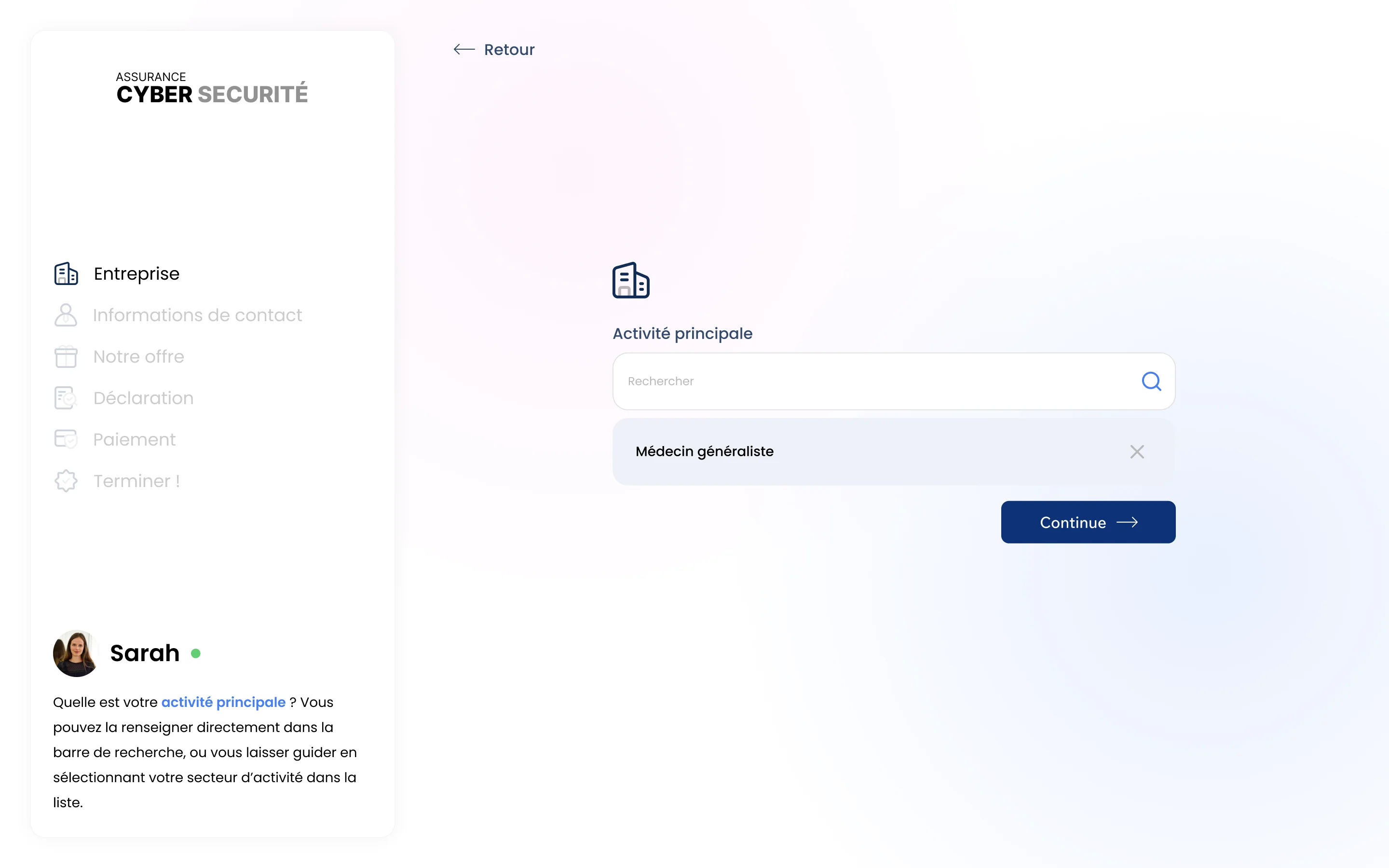
Task: Click the Déclaration document icon
Action: 66,398
